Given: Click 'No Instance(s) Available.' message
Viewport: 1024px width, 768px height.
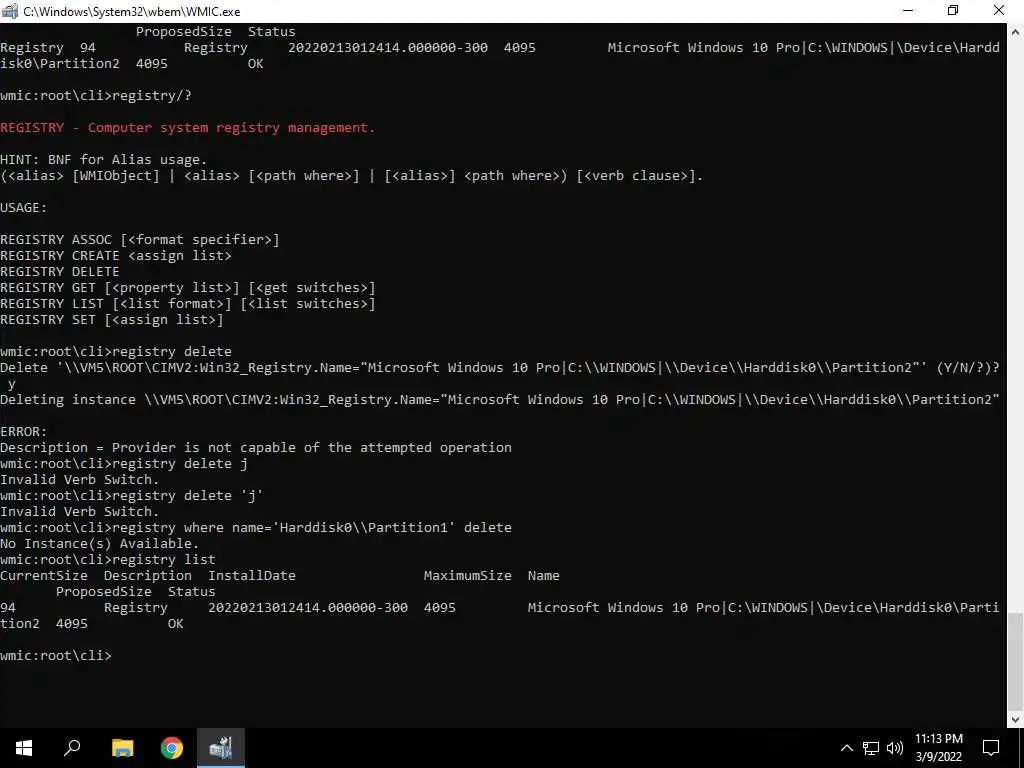Looking at the screenshot, I should [x=99, y=543].
